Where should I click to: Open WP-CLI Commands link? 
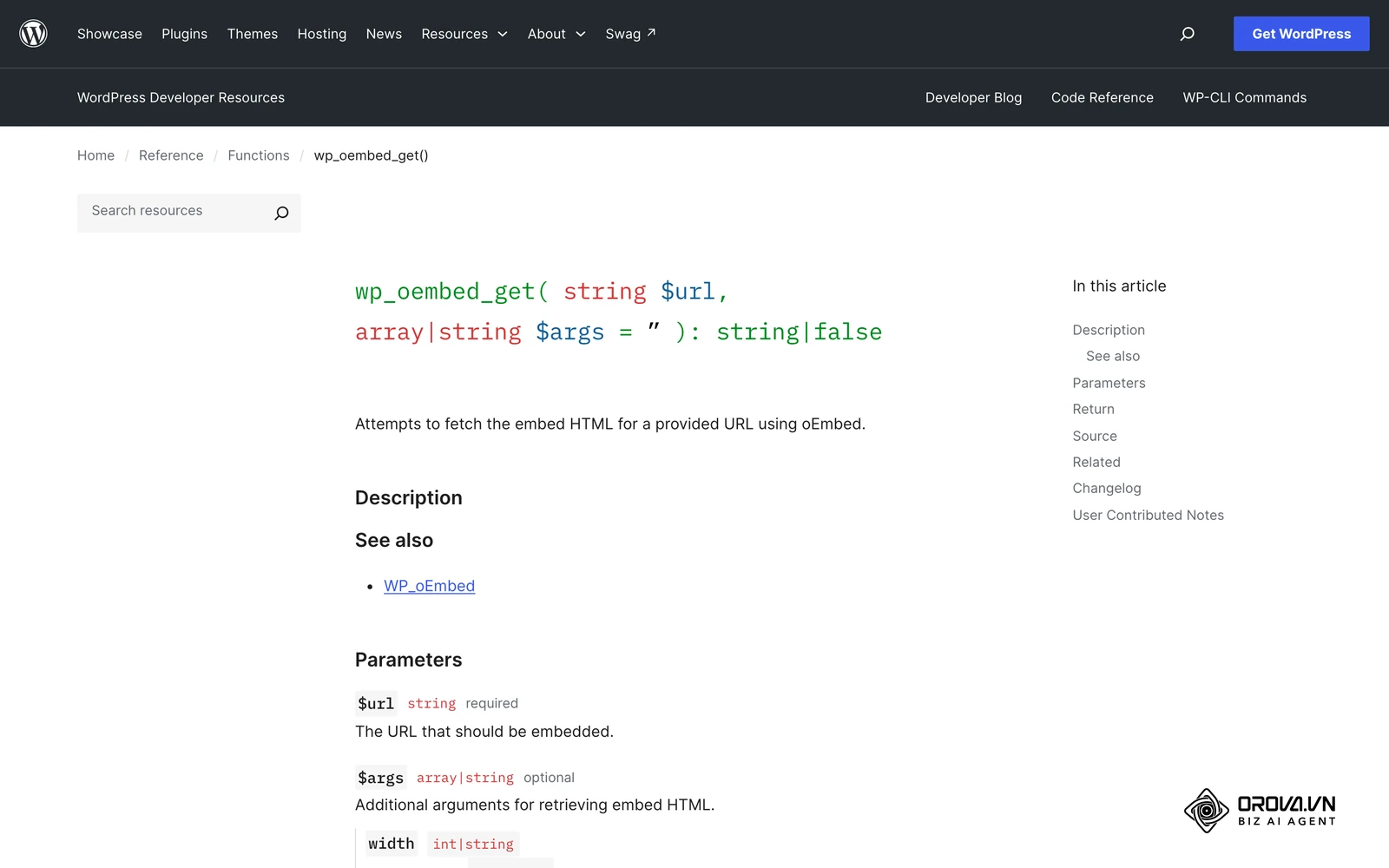click(x=1244, y=97)
